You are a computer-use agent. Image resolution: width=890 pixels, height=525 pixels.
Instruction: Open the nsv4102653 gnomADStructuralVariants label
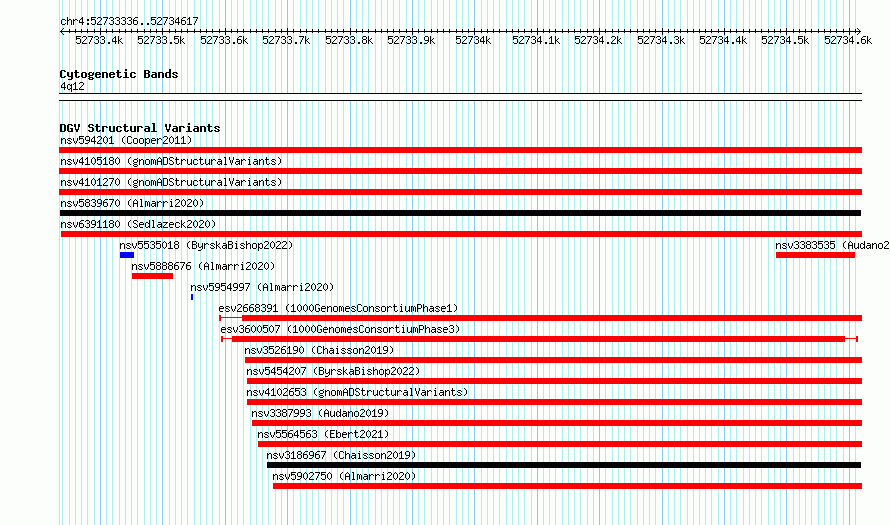click(357, 392)
